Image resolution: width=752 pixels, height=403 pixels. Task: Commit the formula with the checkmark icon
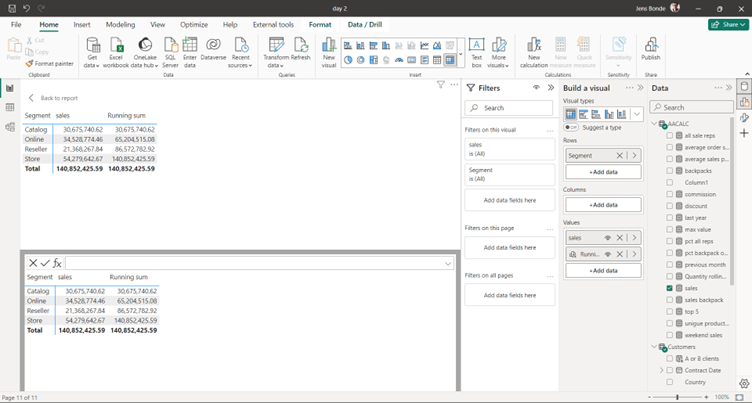click(45, 263)
